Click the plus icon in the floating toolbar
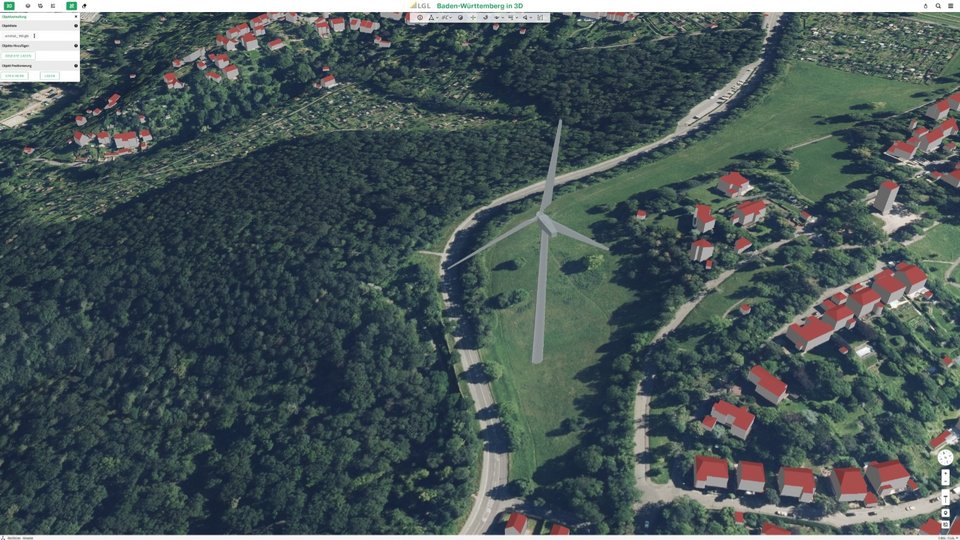The image size is (960, 540). pos(473,18)
